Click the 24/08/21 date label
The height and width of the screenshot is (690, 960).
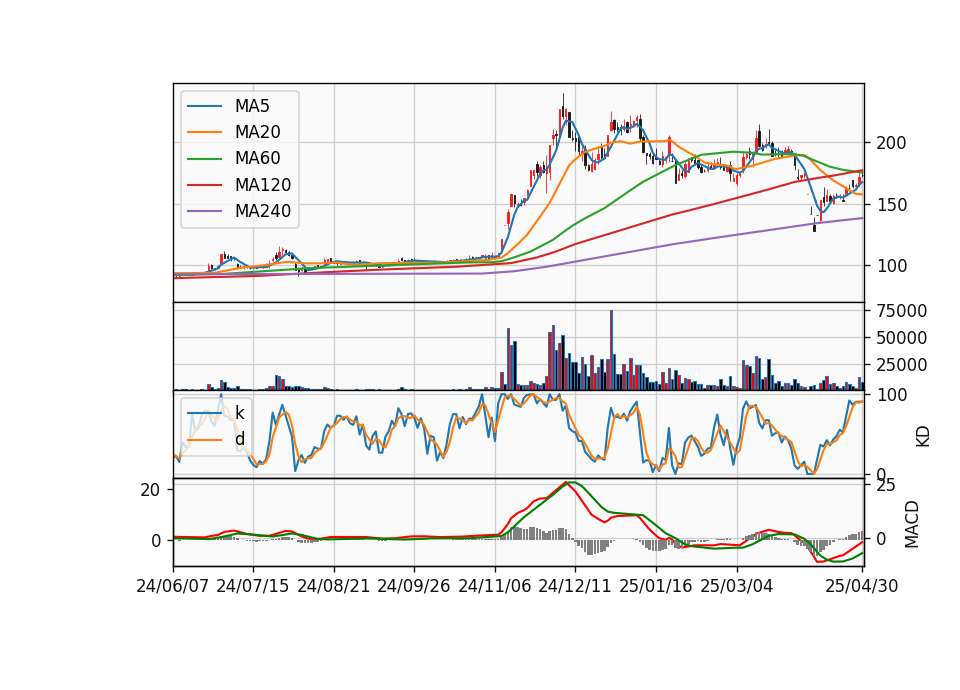point(334,587)
